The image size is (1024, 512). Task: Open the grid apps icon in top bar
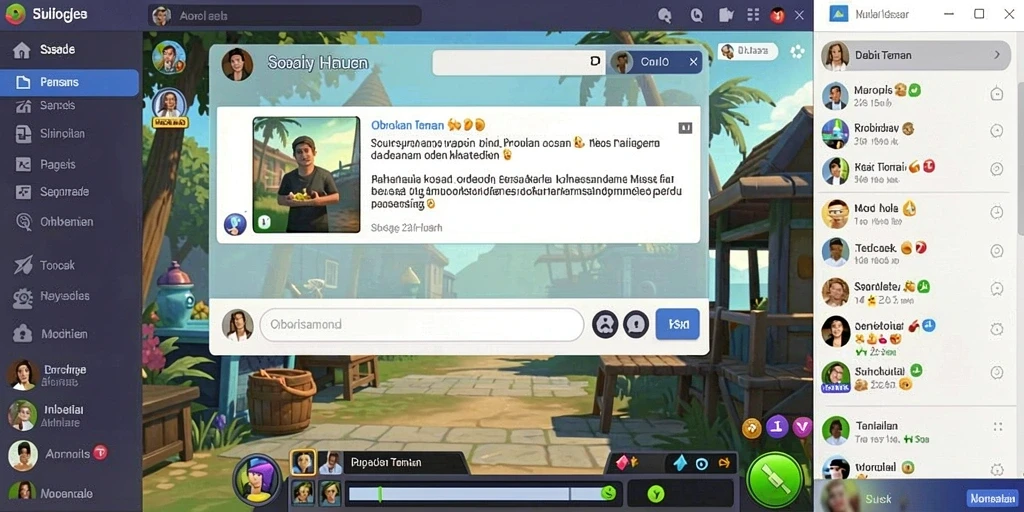point(753,16)
